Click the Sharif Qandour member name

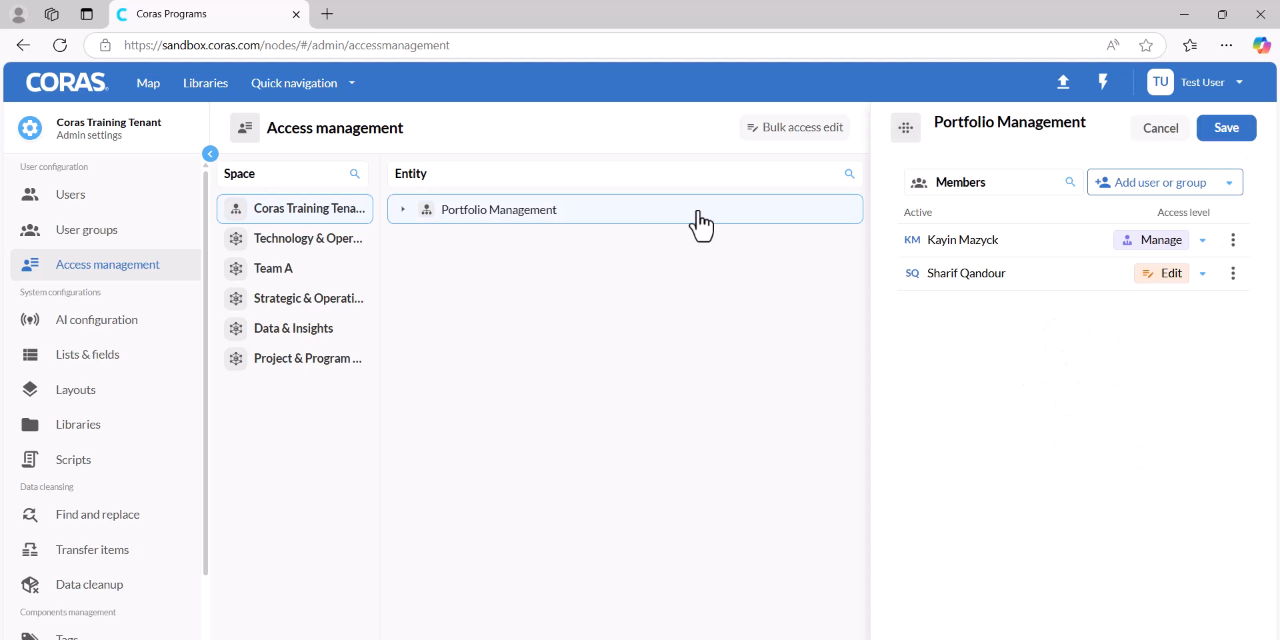(966, 273)
